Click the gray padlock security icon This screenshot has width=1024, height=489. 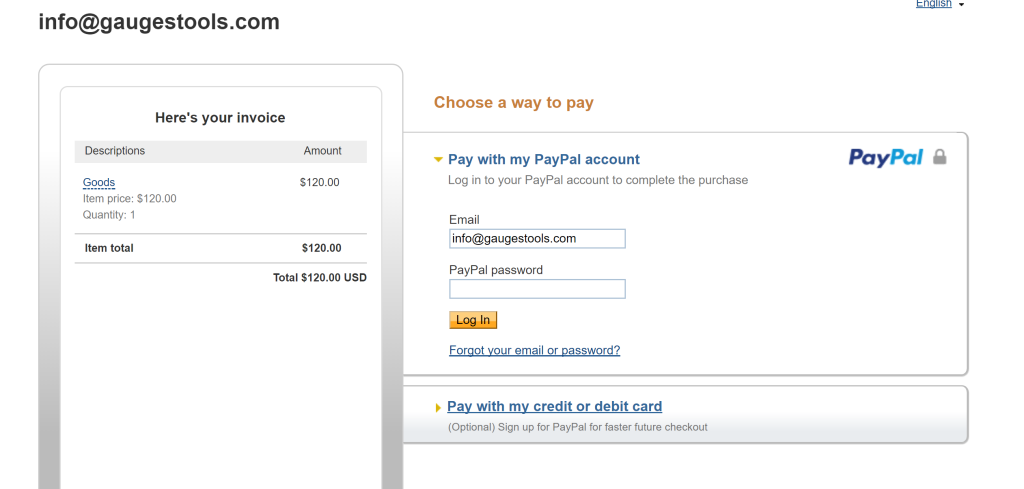pos(939,157)
